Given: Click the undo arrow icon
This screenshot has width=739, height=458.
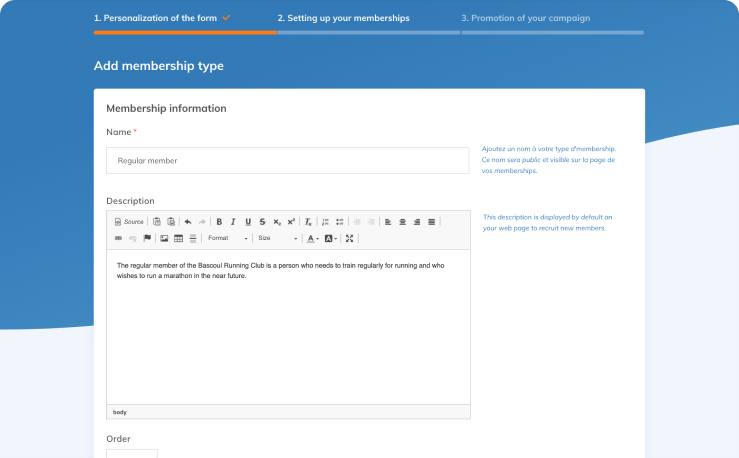Looking at the screenshot, I should point(187,221).
